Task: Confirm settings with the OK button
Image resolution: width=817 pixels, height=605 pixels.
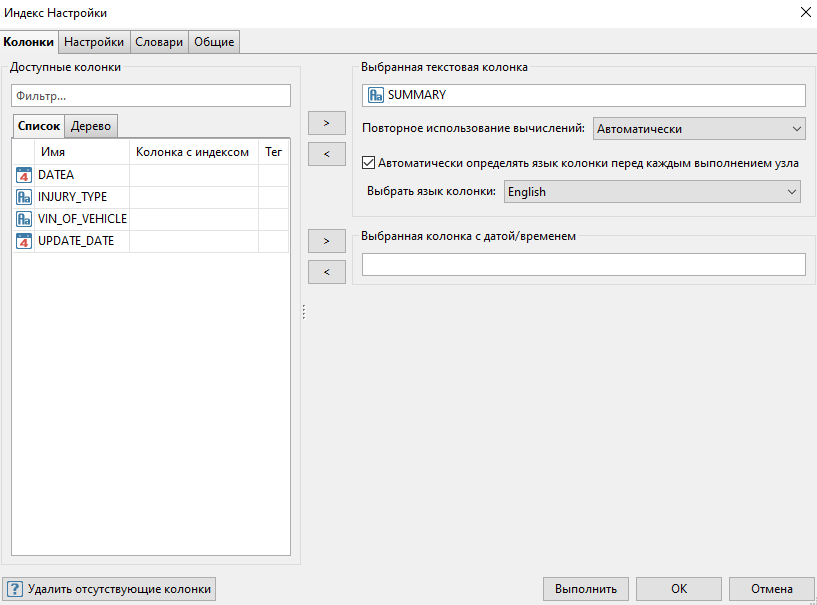Action: [678, 589]
